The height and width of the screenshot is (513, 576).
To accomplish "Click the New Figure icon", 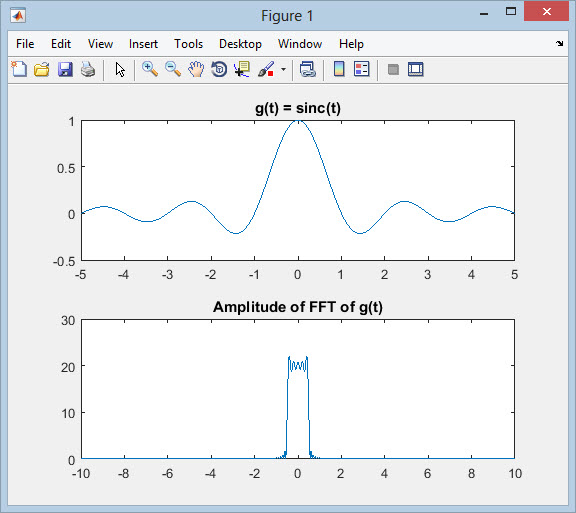I will [x=19, y=69].
